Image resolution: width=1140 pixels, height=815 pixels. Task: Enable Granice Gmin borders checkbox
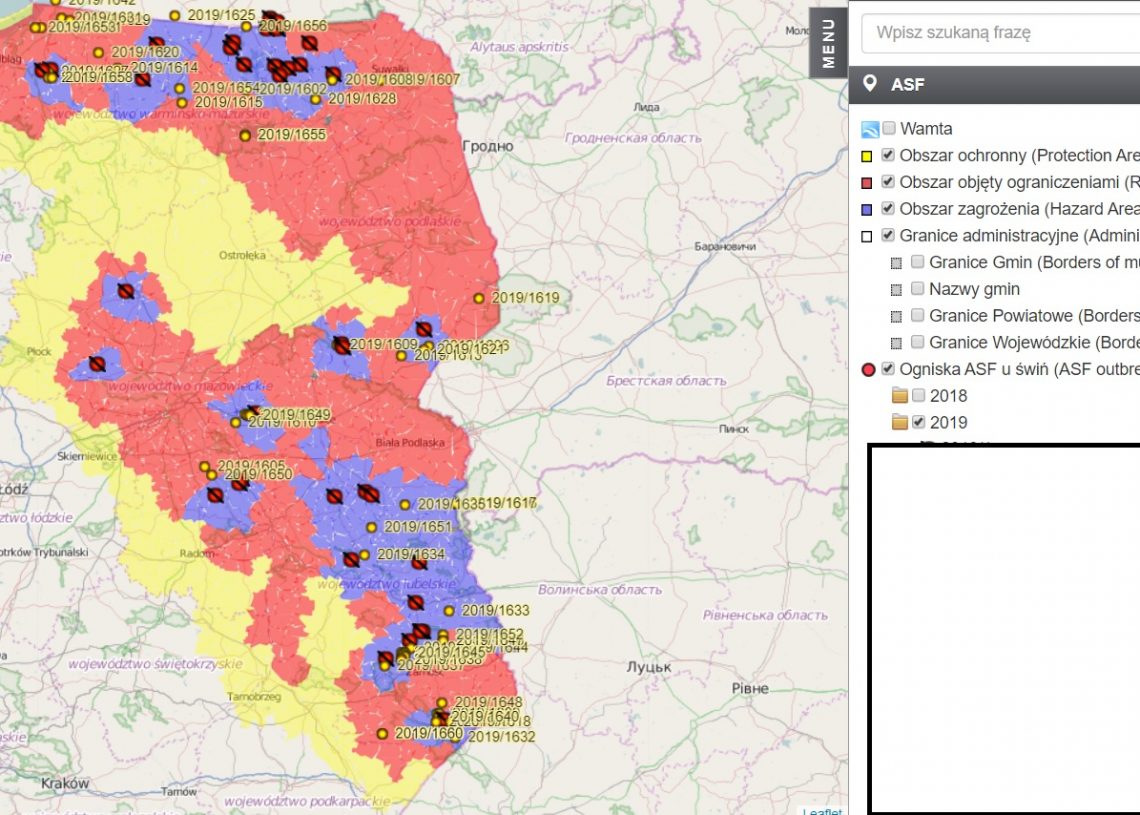[917, 262]
